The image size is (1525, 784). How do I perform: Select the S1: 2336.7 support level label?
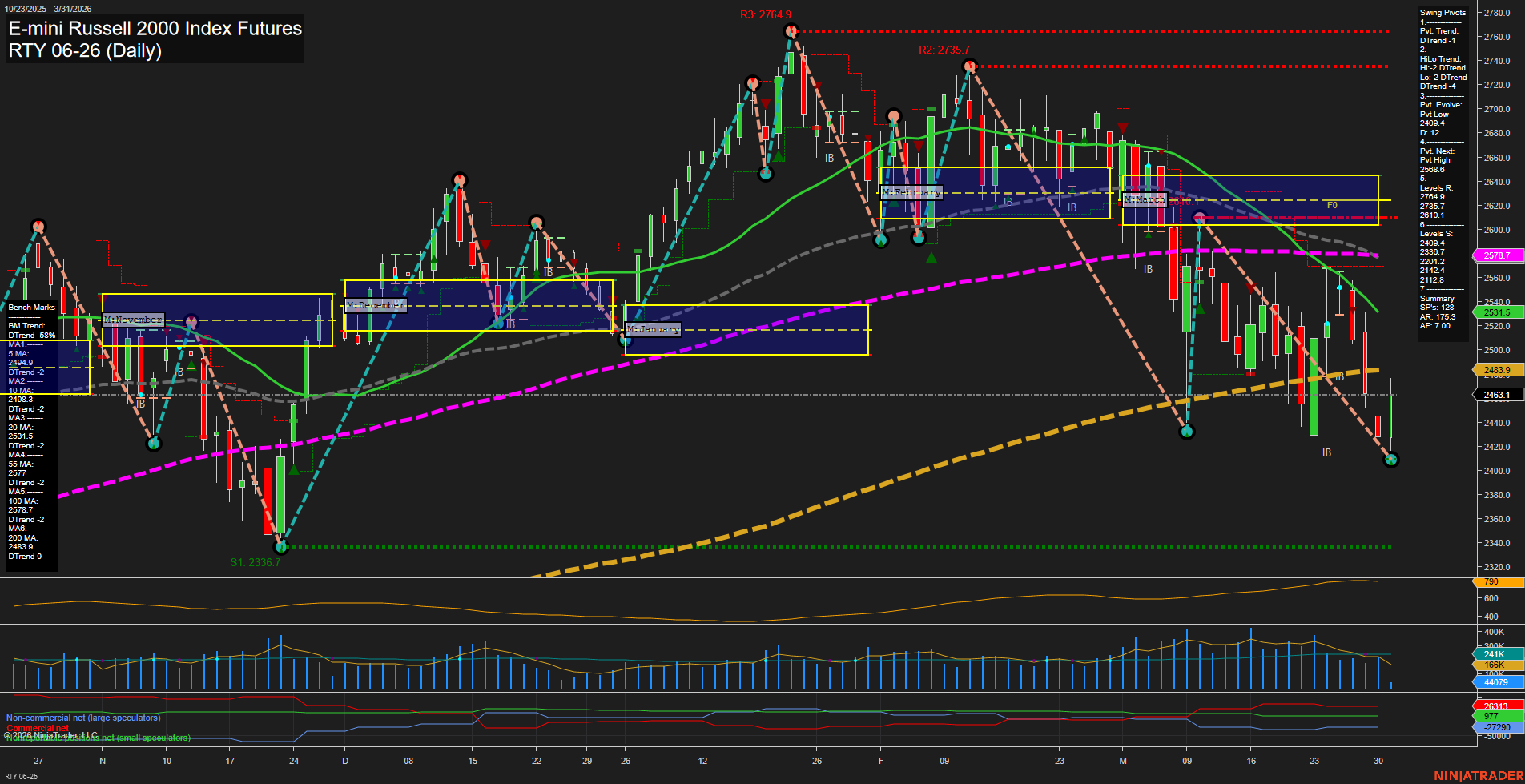[256, 562]
